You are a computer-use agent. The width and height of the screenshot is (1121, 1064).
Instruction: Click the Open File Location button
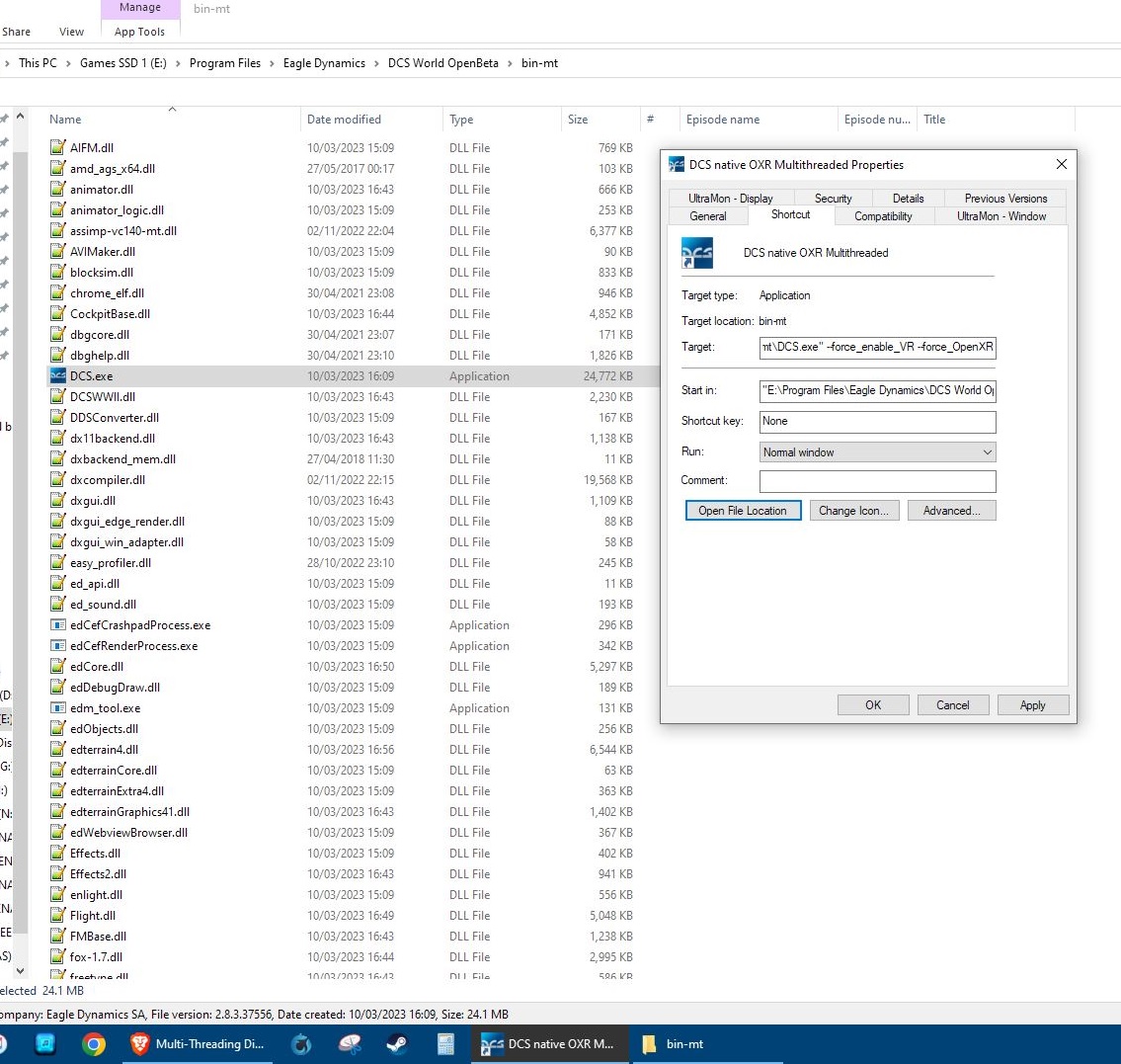pyautogui.click(x=743, y=511)
